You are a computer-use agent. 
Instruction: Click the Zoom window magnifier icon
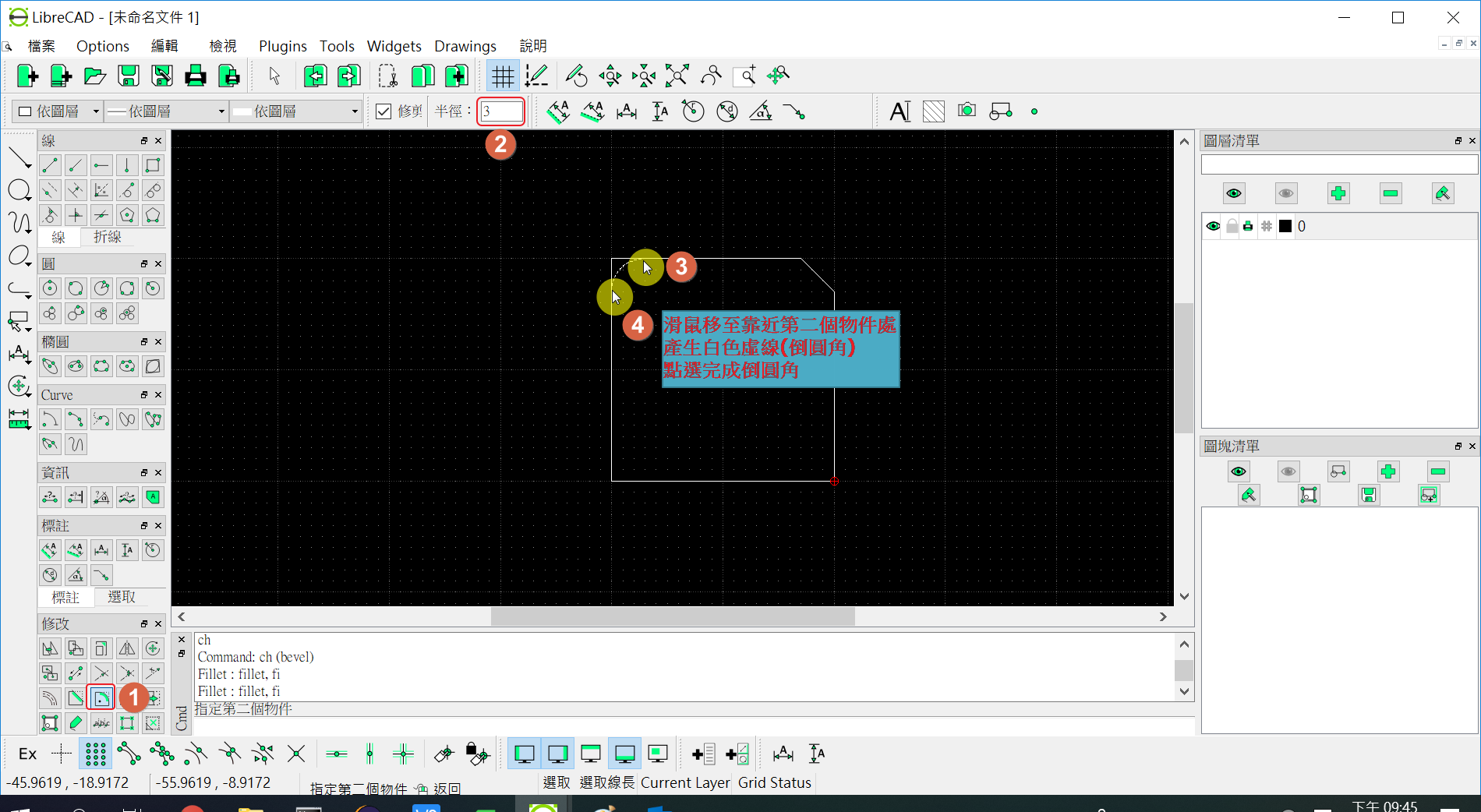click(x=744, y=76)
